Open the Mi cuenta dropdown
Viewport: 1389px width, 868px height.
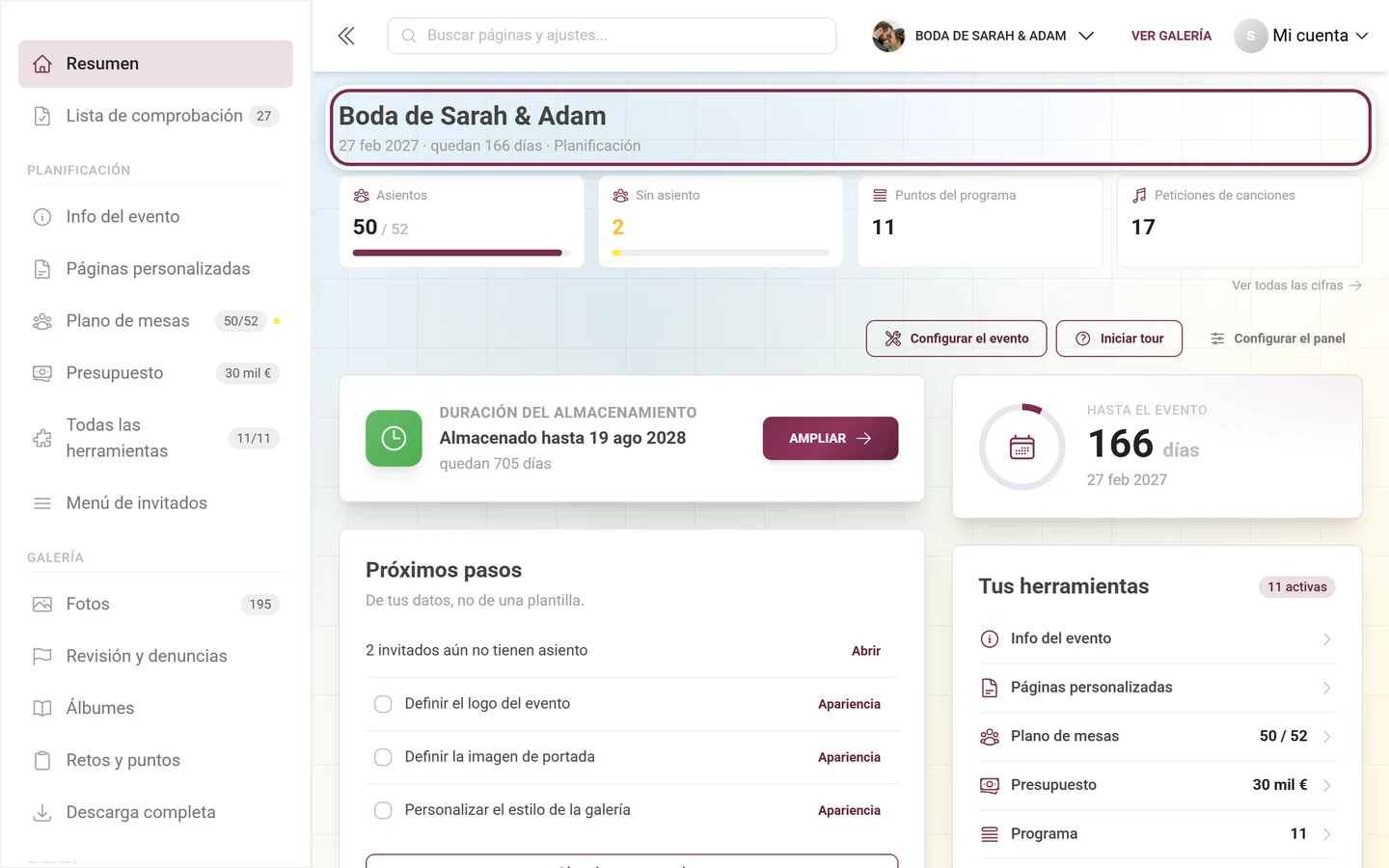1302,36
